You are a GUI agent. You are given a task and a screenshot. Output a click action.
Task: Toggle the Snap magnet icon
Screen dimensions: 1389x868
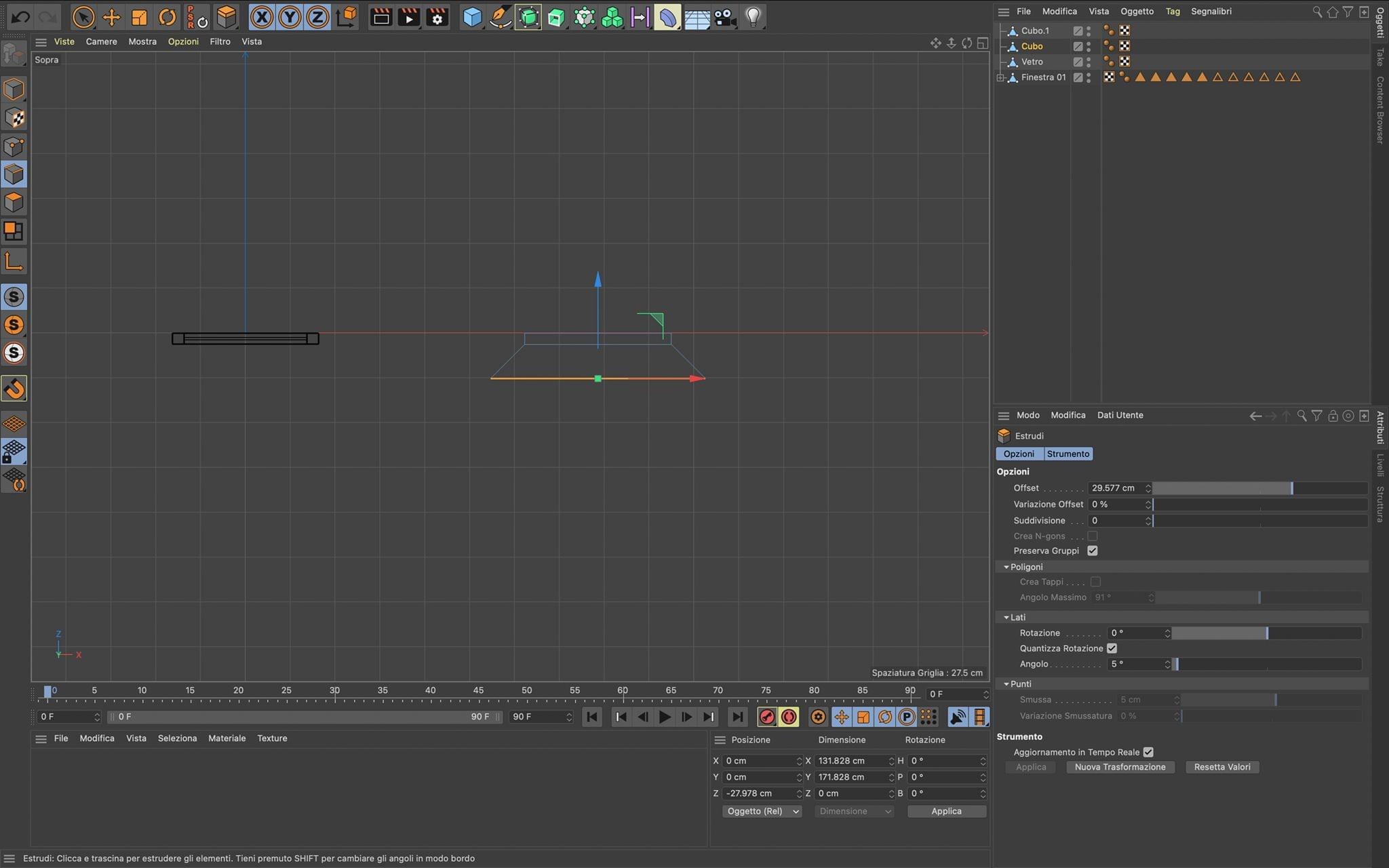(14, 389)
